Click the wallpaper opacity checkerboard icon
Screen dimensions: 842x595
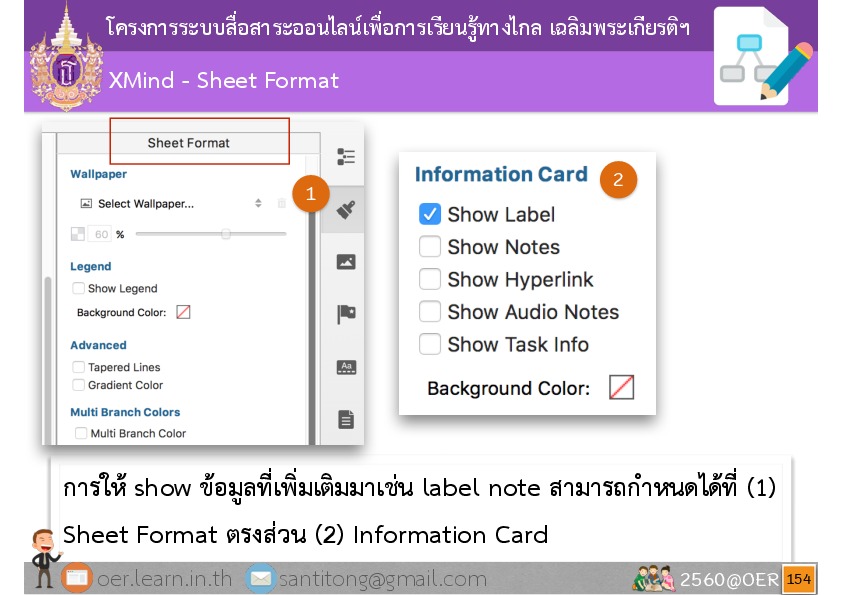tap(77, 234)
